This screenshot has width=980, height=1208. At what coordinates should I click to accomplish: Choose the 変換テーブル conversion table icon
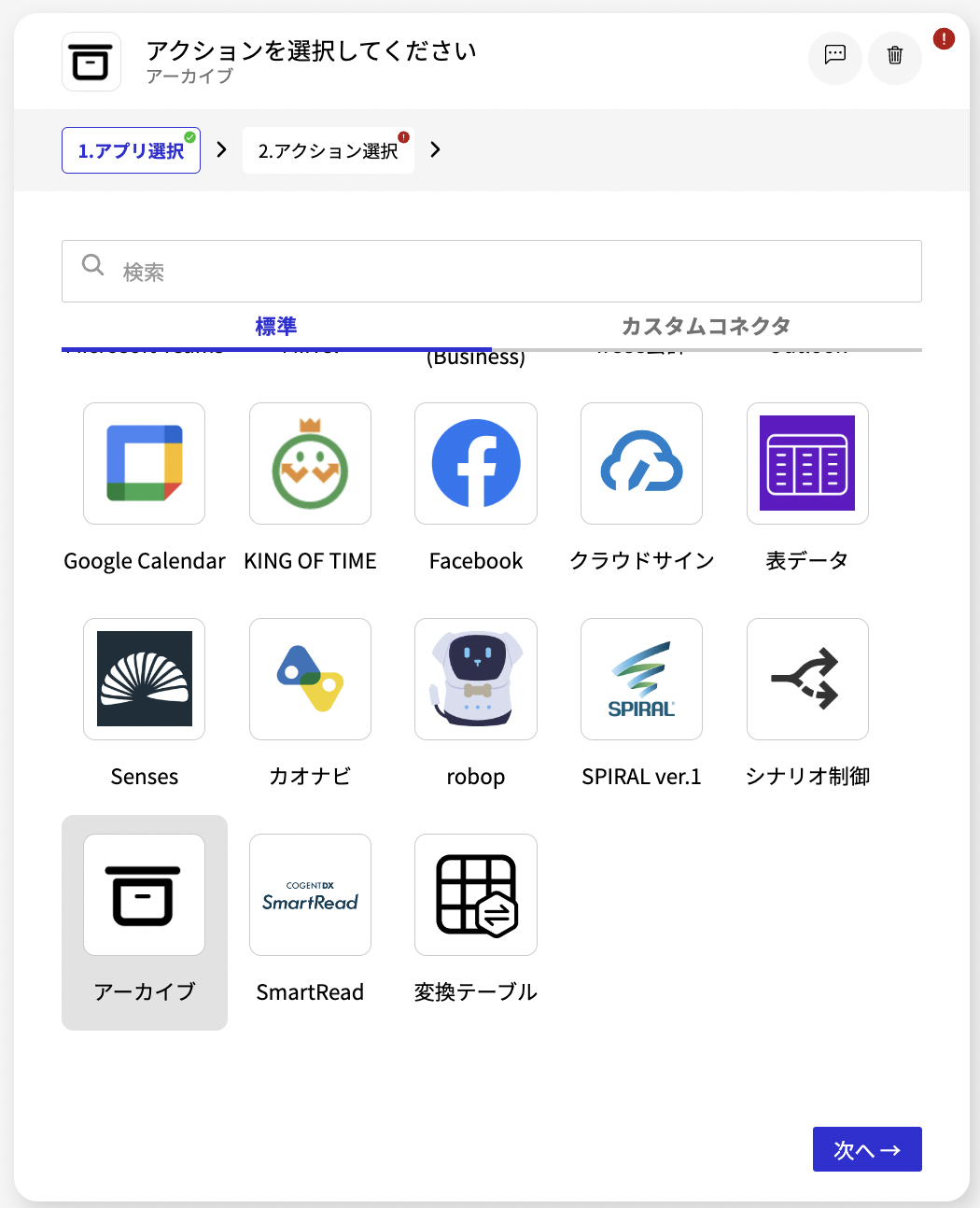pos(476,894)
